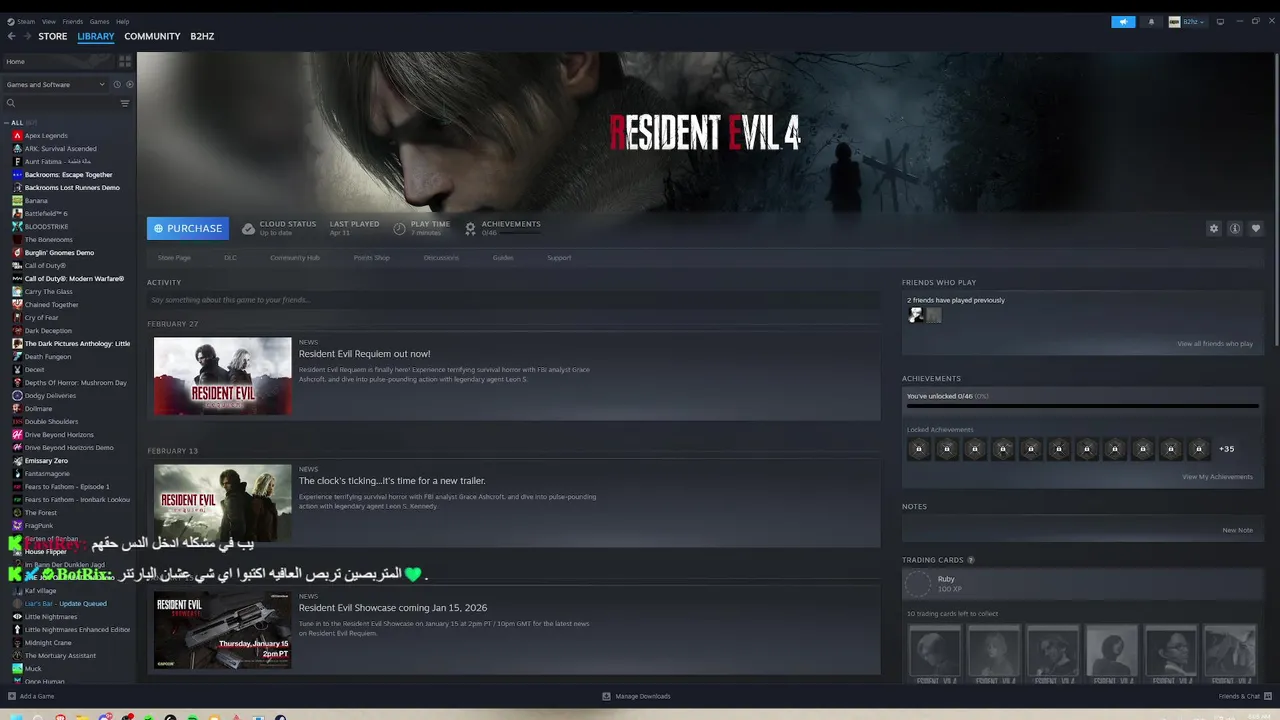Click the Achievements badge icon
Screen dimensions: 1280x720
[470, 229]
